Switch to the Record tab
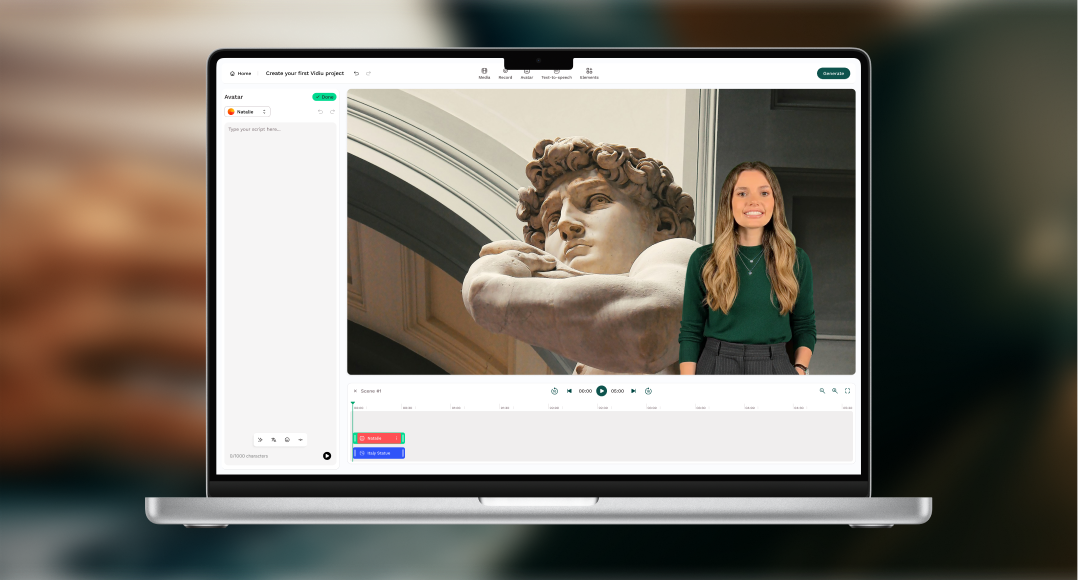1078x580 pixels. point(505,73)
